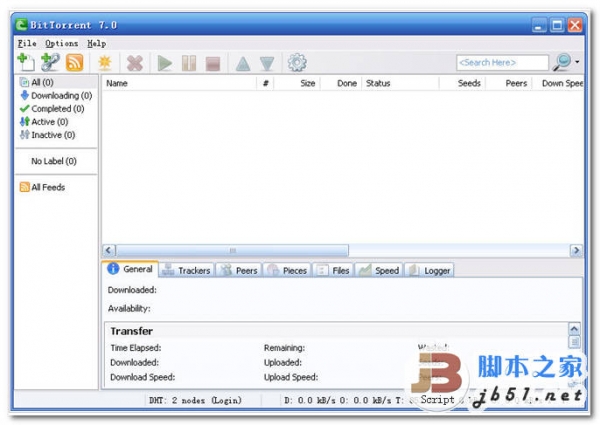
Task: Switch to the General tab
Action: [130, 269]
